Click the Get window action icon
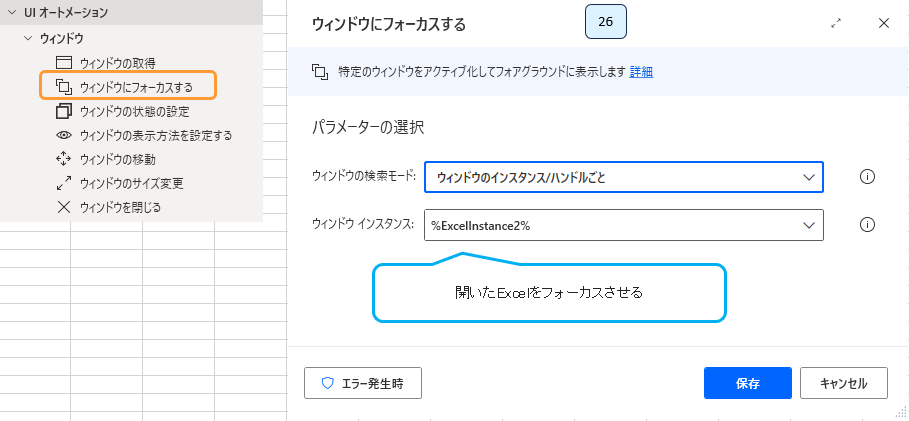The image size is (909, 421). pyautogui.click(x=64, y=63)
